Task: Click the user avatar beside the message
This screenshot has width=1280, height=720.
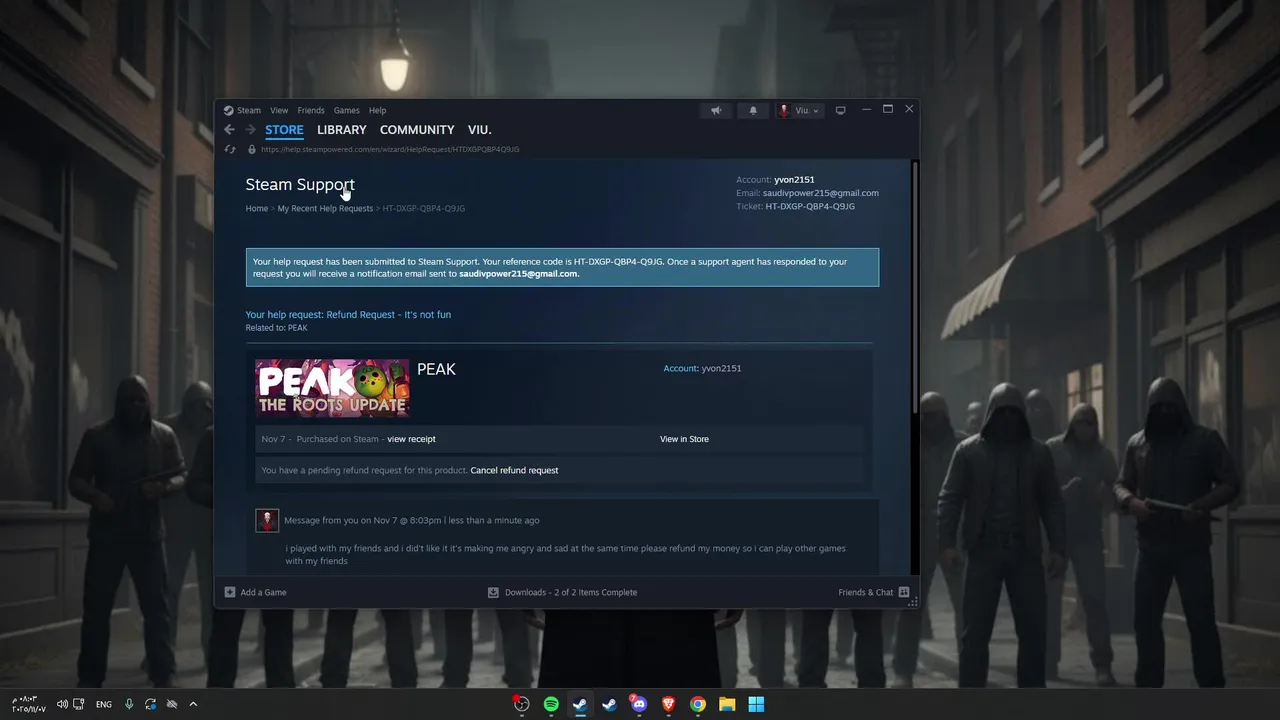Action: click(x=267, y=520)
